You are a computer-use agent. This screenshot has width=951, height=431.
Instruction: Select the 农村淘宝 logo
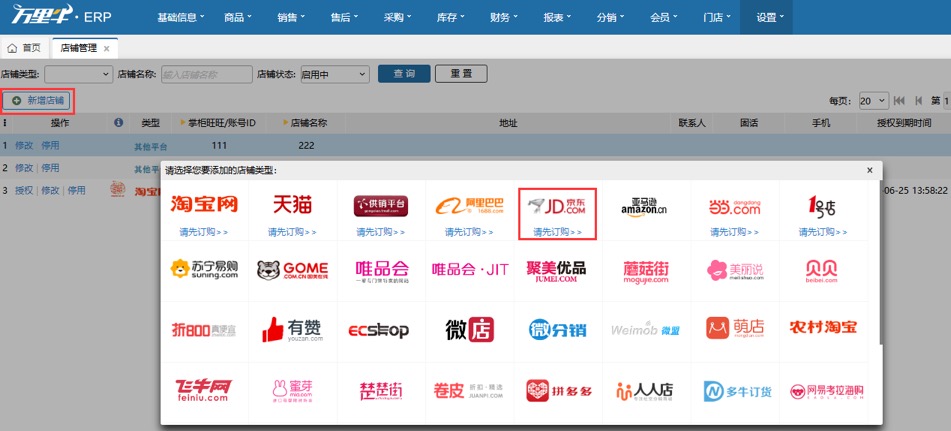click(x=823, y=328)
